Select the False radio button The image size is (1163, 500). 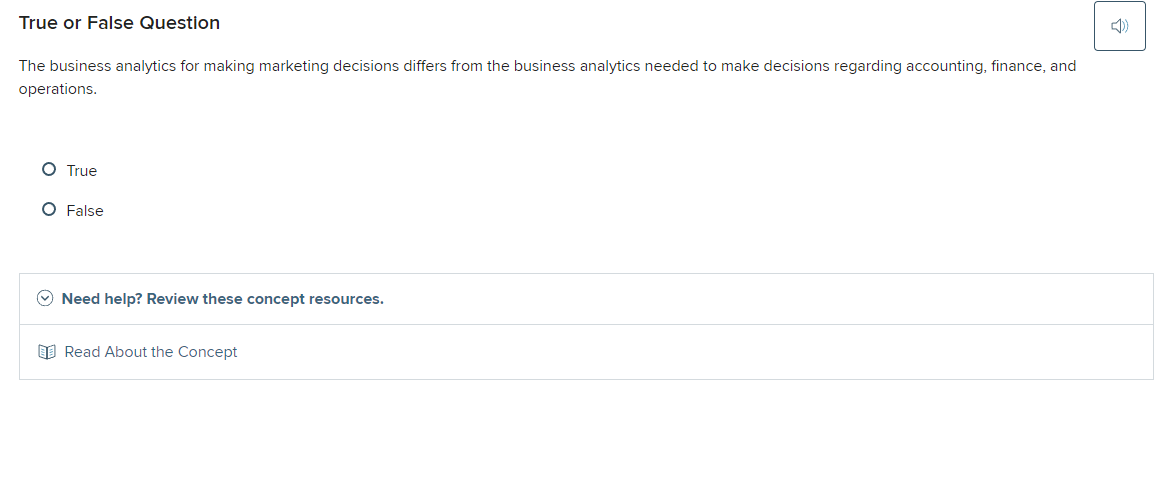click(49, 210)
